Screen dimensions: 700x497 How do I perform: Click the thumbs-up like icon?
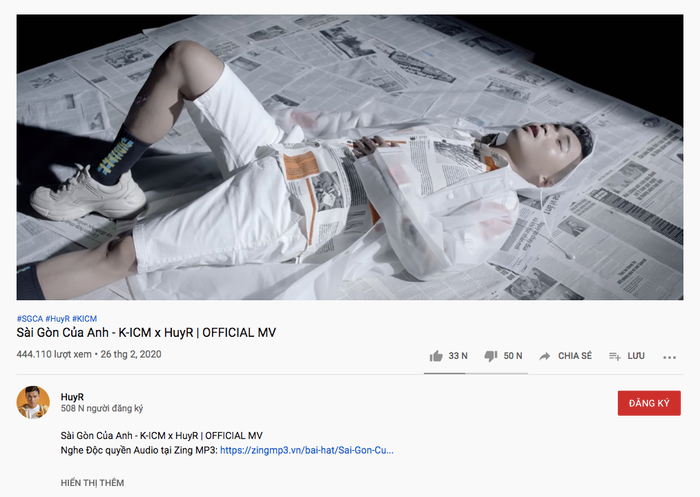click(436, 356)
